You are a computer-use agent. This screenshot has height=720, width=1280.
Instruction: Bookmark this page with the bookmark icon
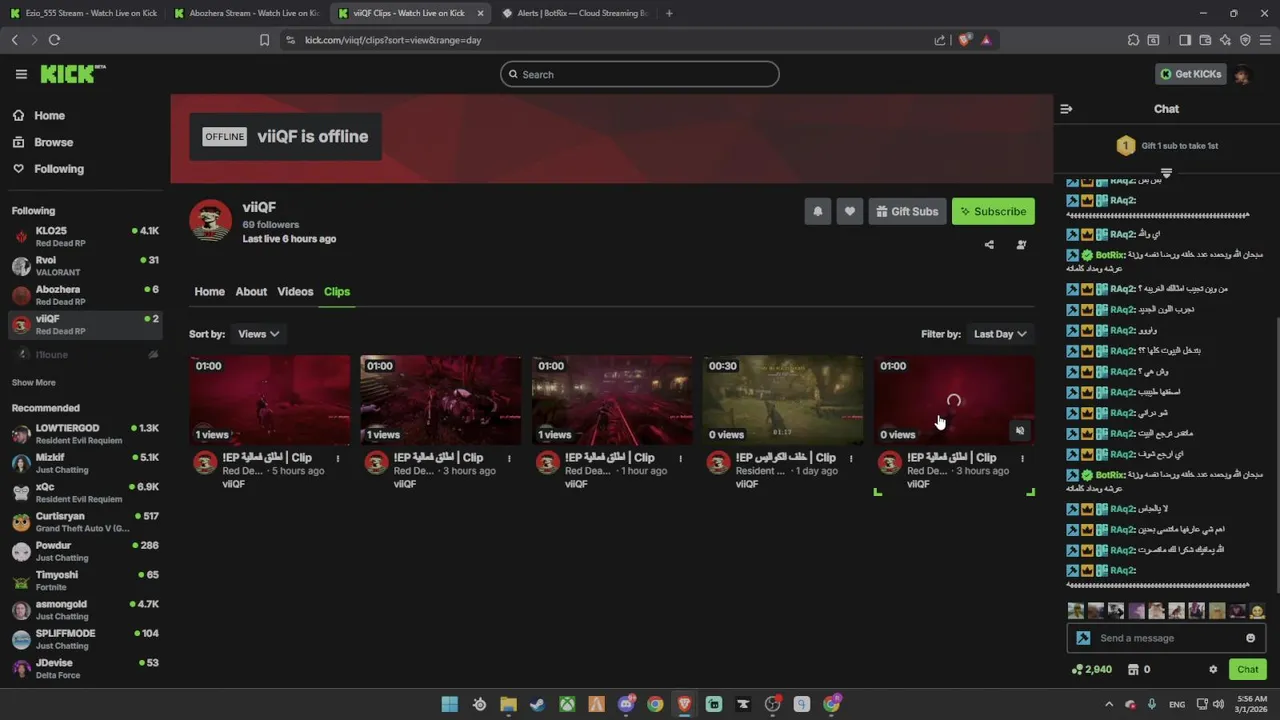(264, 40)
